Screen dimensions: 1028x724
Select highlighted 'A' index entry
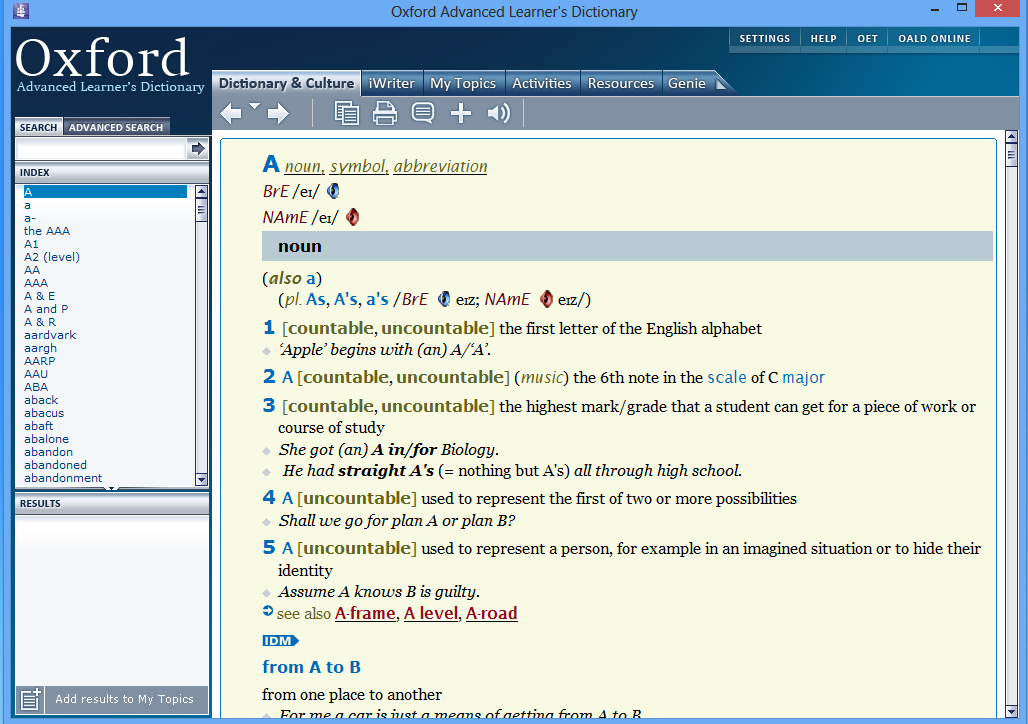click(105, 191)
